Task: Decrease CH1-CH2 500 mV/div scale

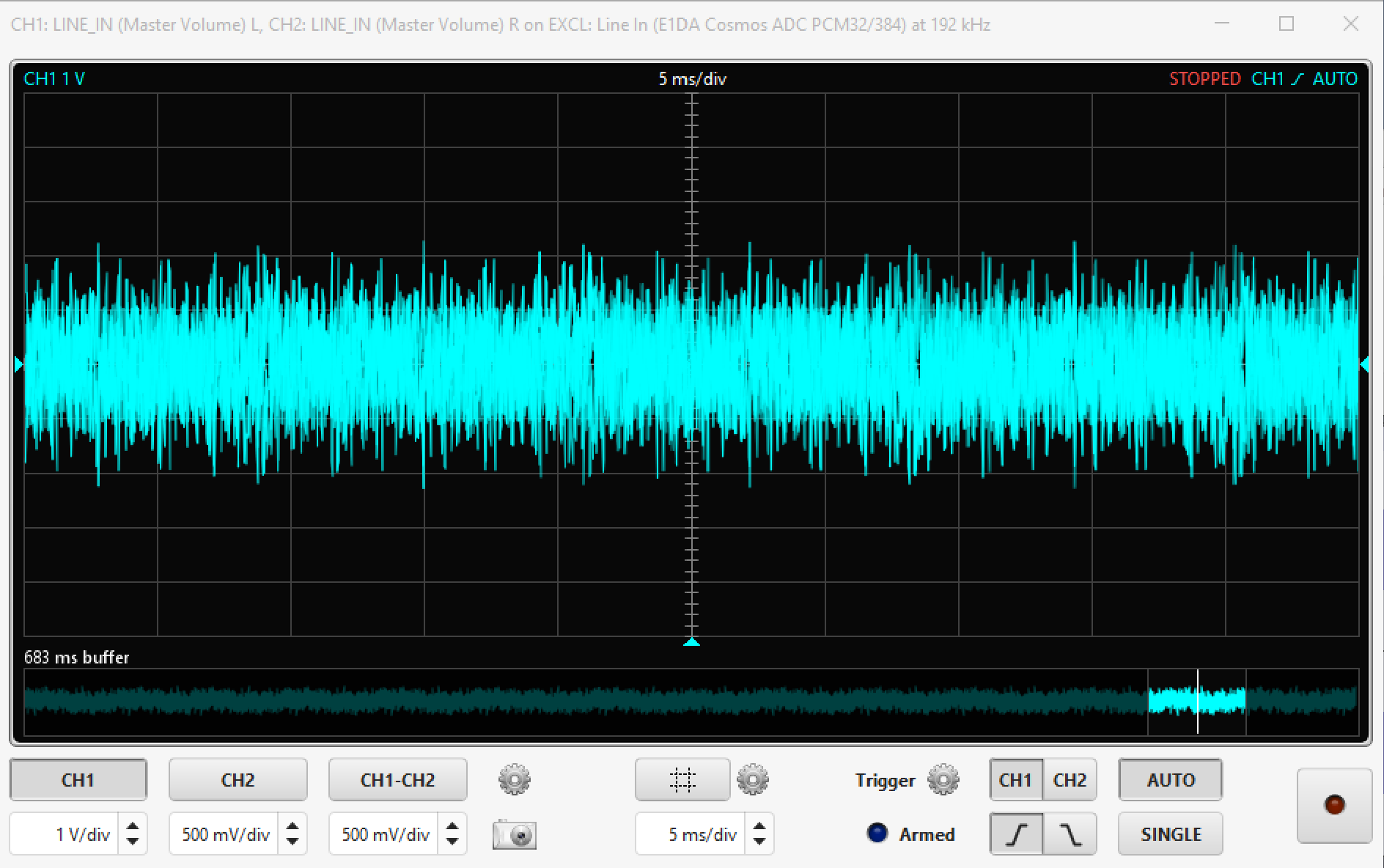Action: [x=452, y=842]
